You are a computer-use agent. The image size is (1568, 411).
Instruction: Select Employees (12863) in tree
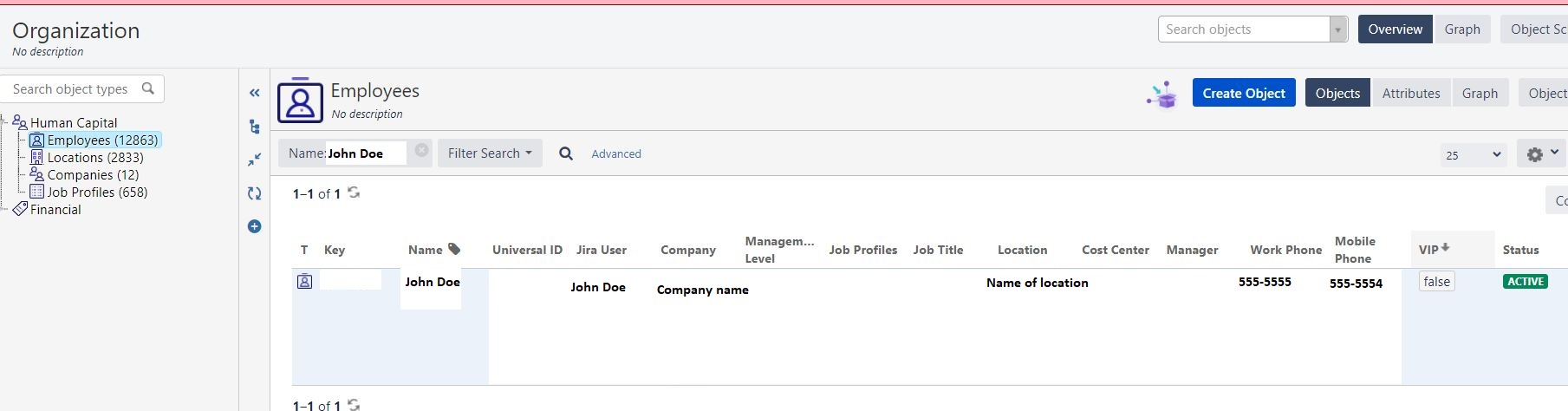pyautogui.click(x=94, y=140)
